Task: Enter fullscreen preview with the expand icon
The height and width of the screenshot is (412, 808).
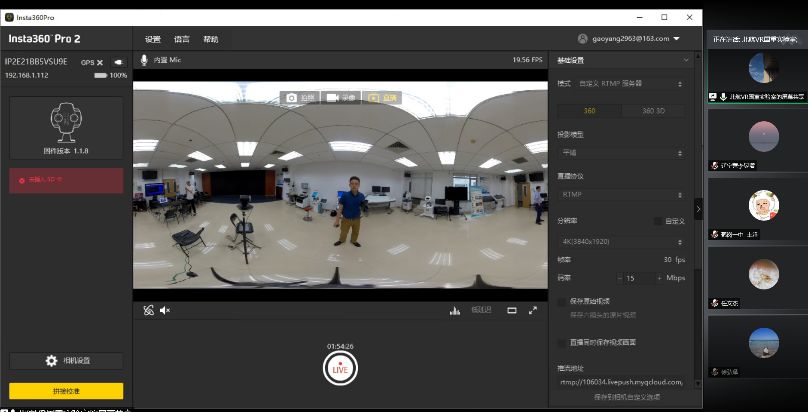Action: 533,310
